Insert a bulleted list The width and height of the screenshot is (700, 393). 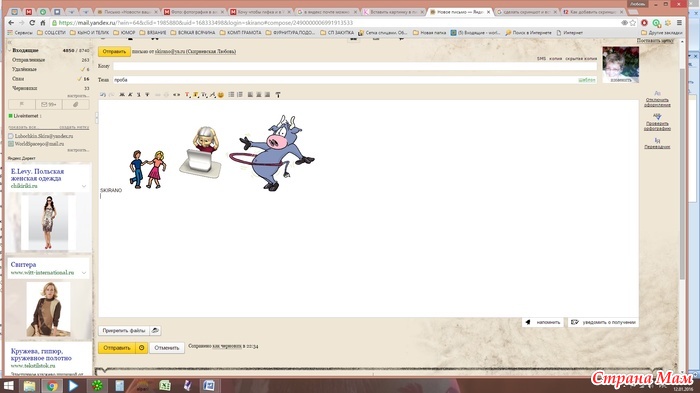[x=231, y=95]
